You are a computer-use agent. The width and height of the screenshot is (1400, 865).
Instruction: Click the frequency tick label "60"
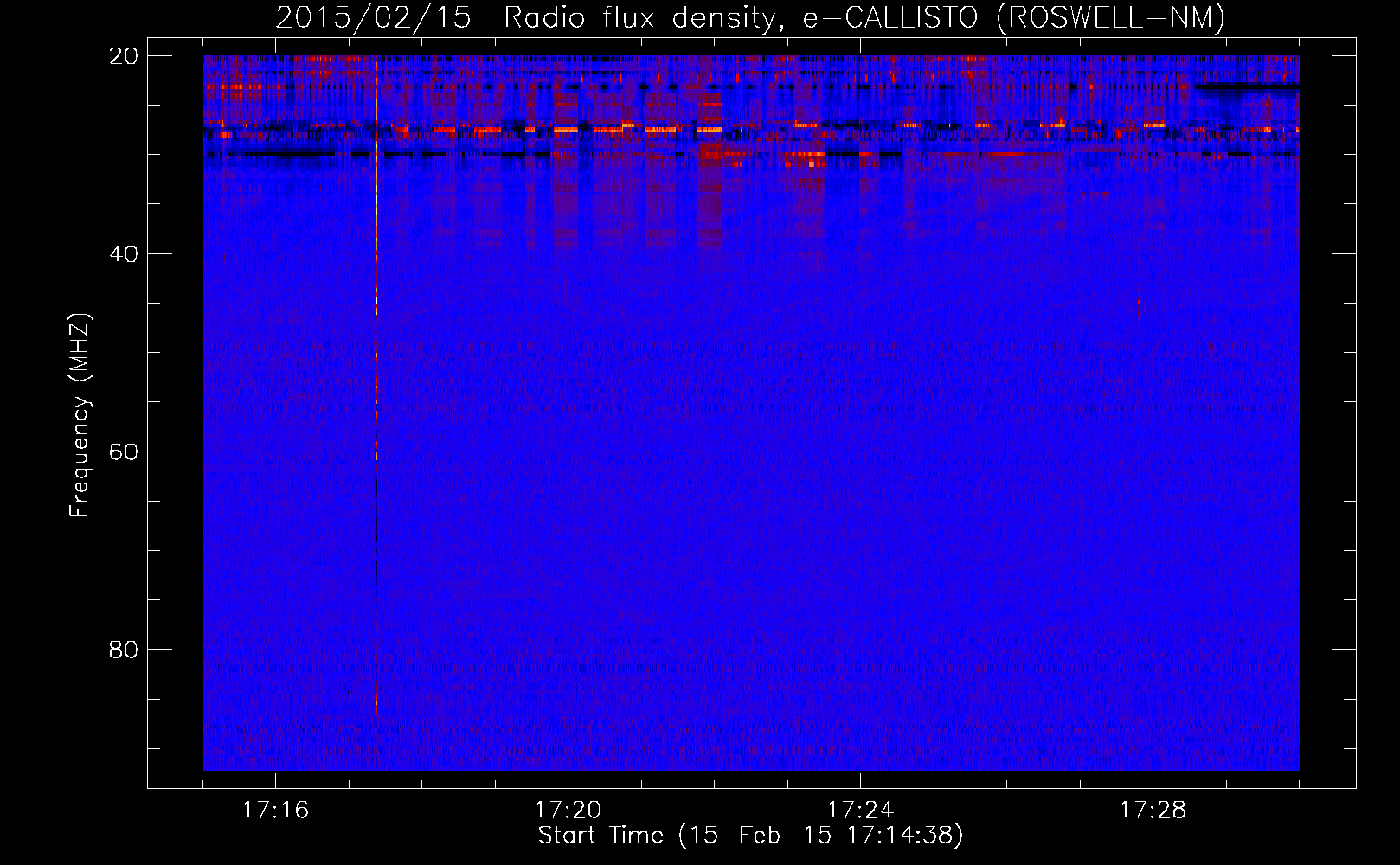124,452
